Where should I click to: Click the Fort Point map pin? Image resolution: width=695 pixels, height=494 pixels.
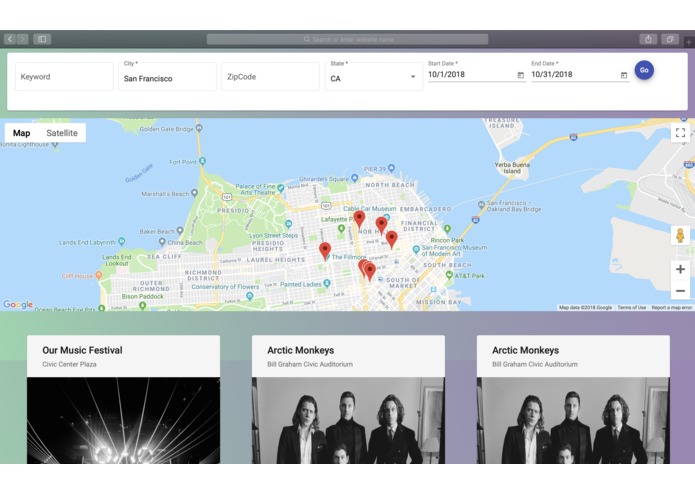click(203, 161)
